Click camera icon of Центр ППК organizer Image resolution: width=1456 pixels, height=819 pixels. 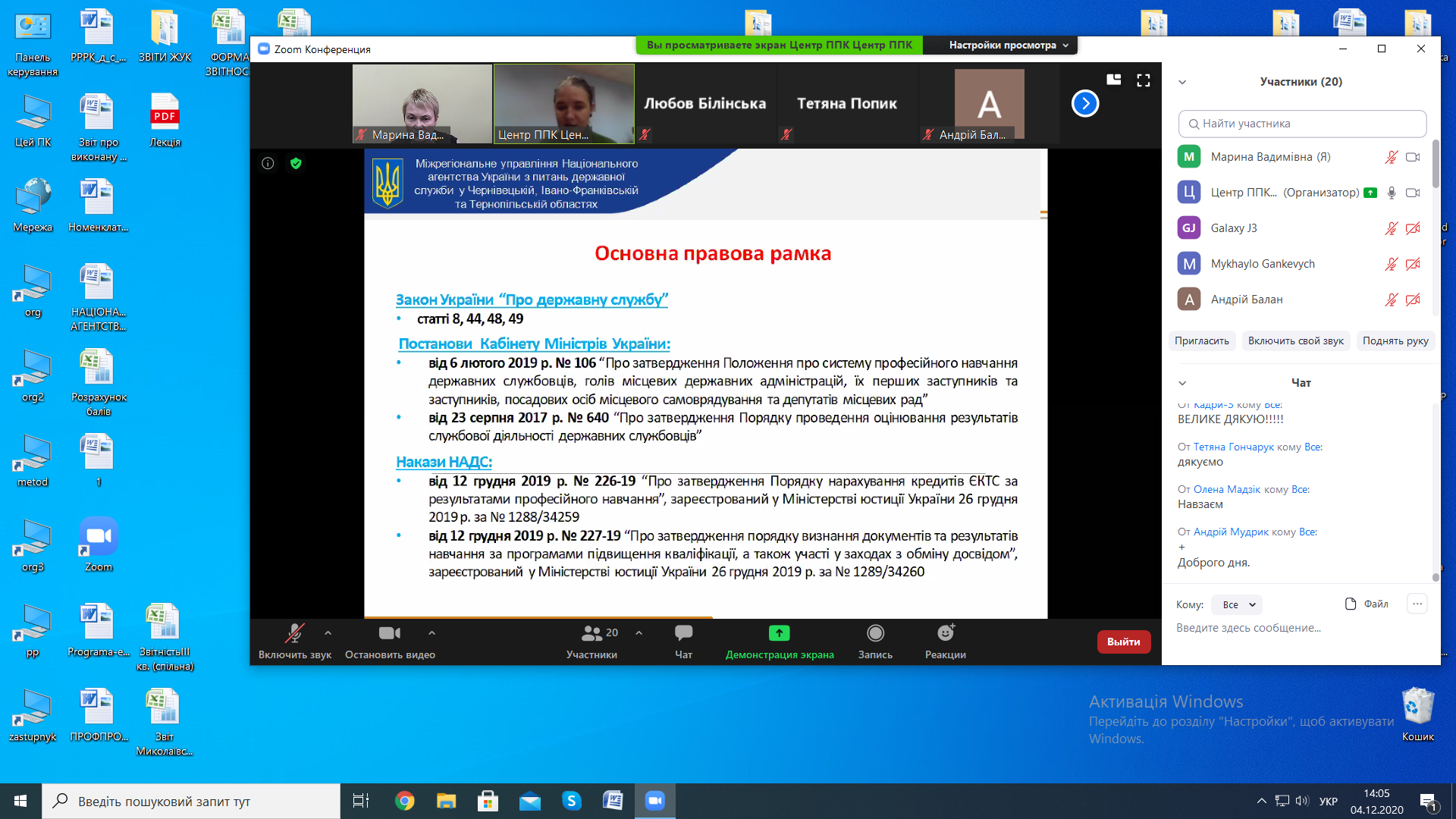(x=1413, y=193)
